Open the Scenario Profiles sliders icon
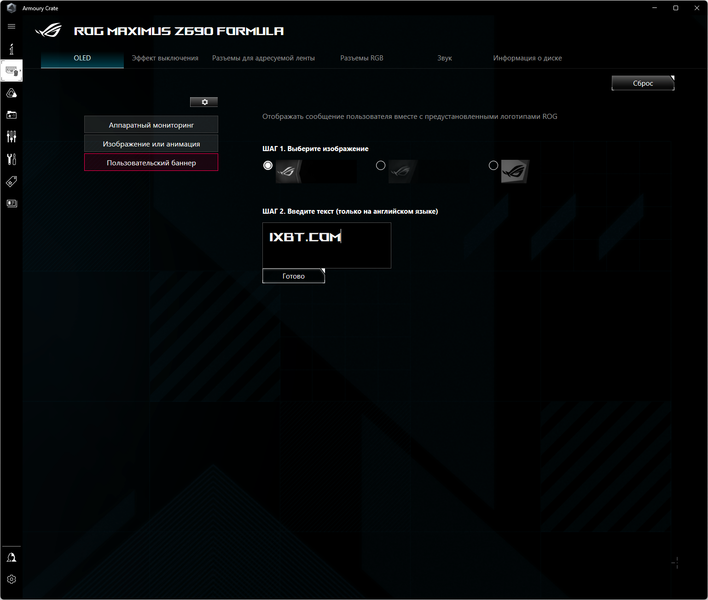This screenshot has height=600, width=708. pos(11,137)
